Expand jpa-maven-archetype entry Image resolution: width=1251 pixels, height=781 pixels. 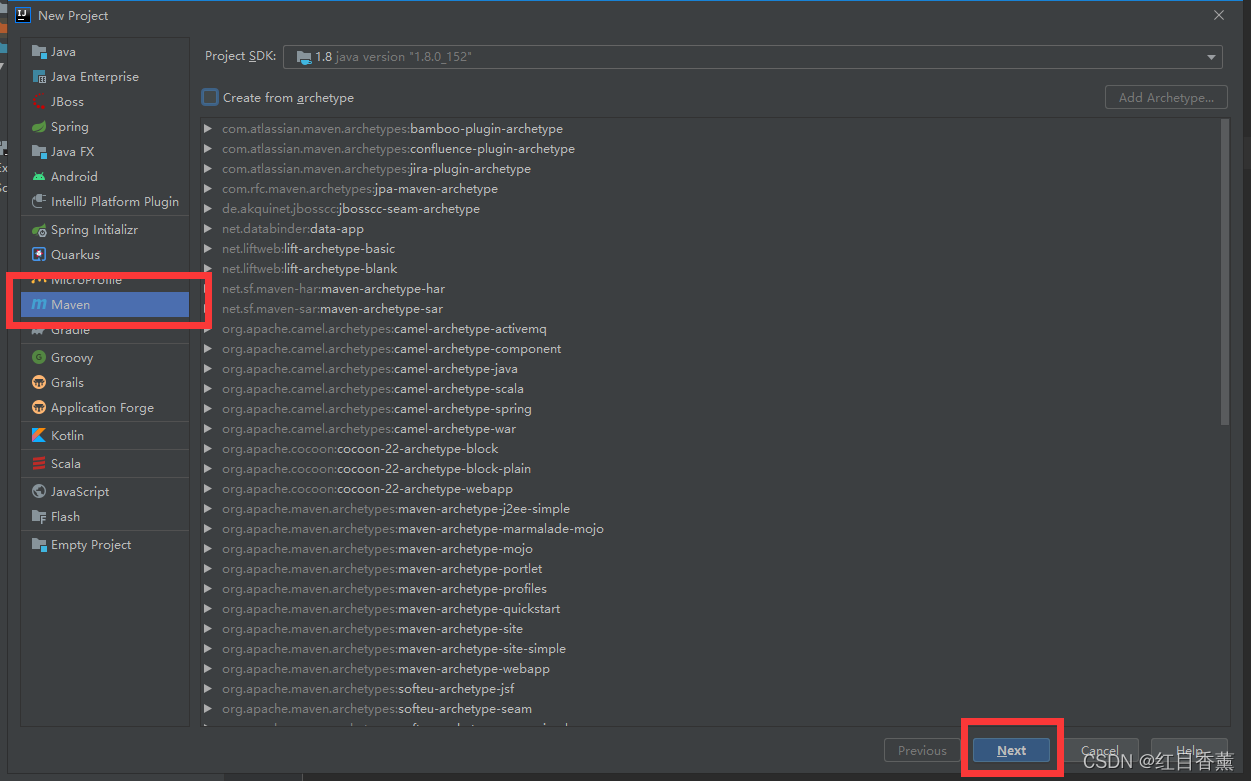(208, 189)
